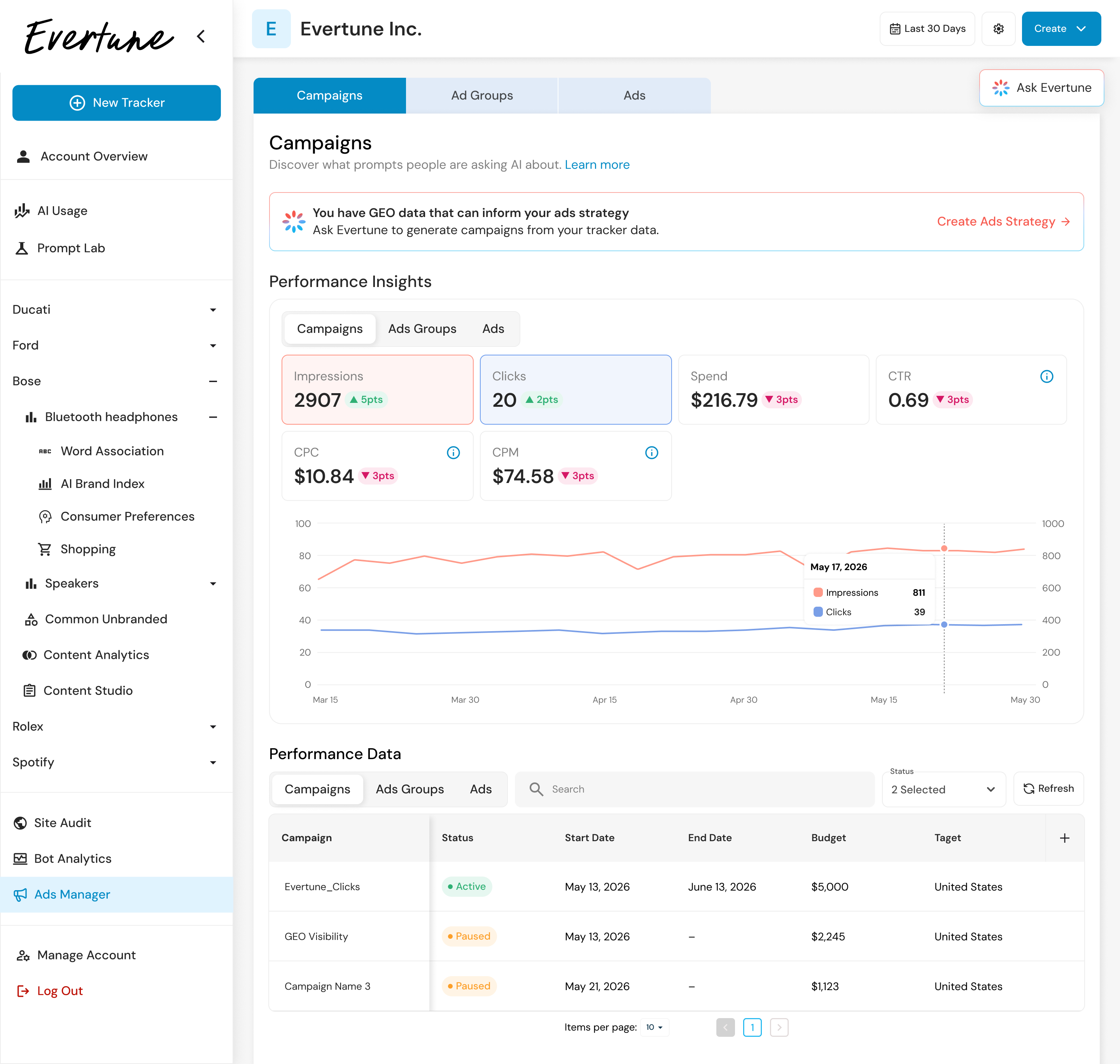
Task: Select Ads tab in Performance Insights
Action: tap(493, 328)
